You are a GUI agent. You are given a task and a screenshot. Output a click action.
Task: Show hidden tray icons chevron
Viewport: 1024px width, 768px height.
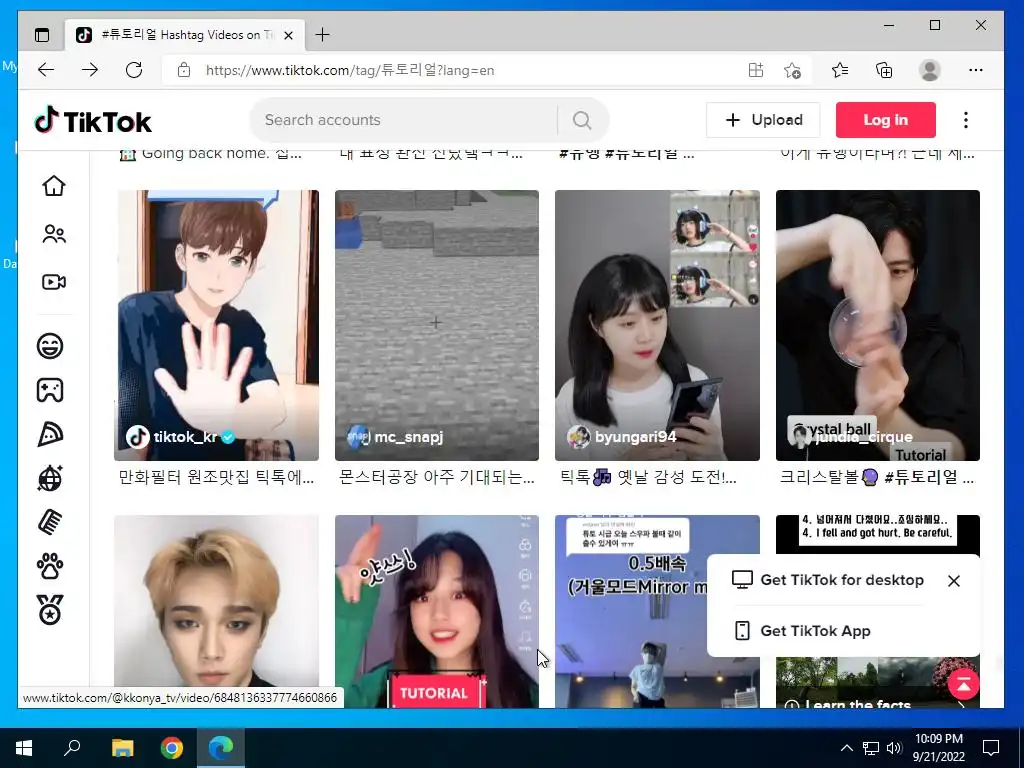846,748
